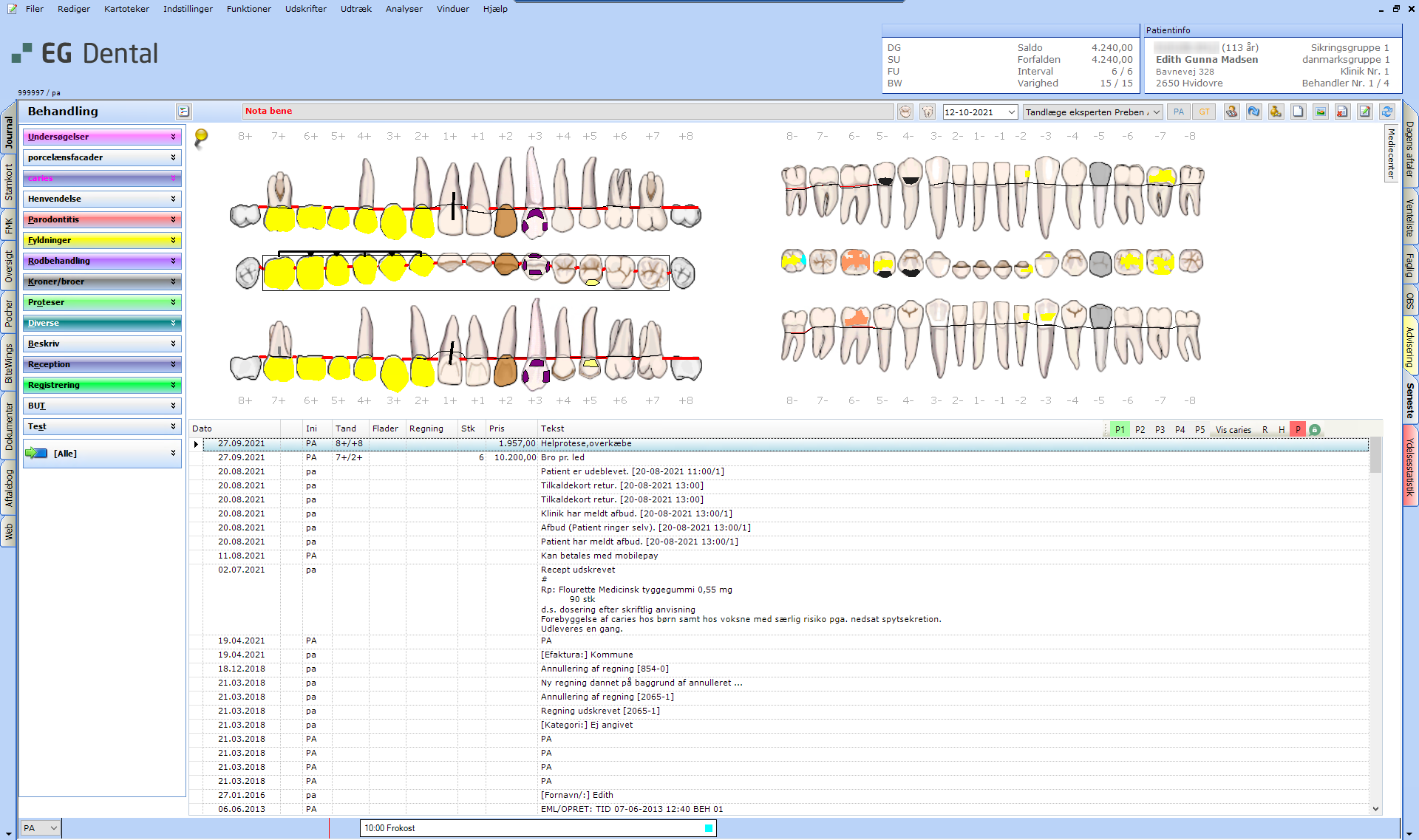
Task: Toggle the P4 period filter
Action: pyautogui.click(x=1180, y=430)
